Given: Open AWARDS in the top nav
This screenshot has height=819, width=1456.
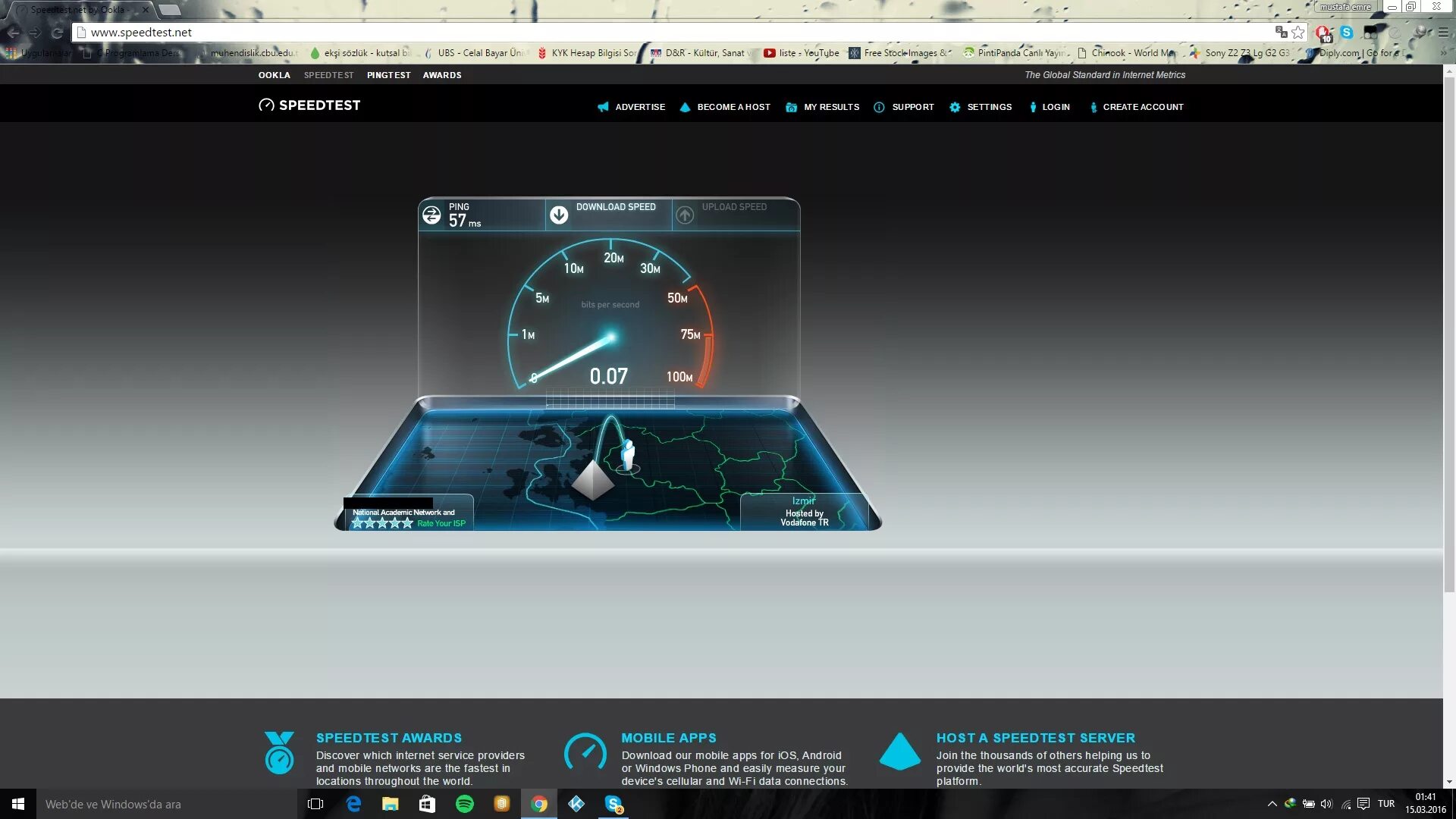Looking at the screenshot, I should (x=442, y=75).
